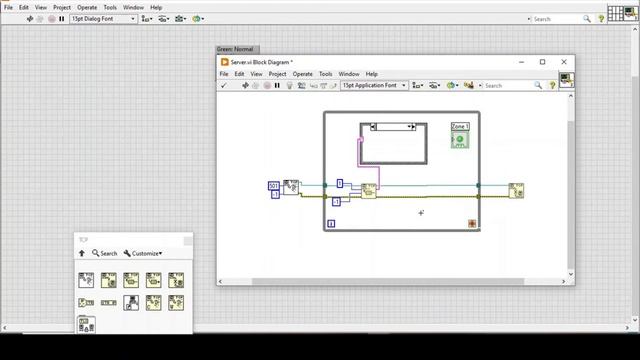The height and width of the screenshot is (360, 640).
Task: Run the VI from front panel toolbar
Action: [x=29, y=19]
